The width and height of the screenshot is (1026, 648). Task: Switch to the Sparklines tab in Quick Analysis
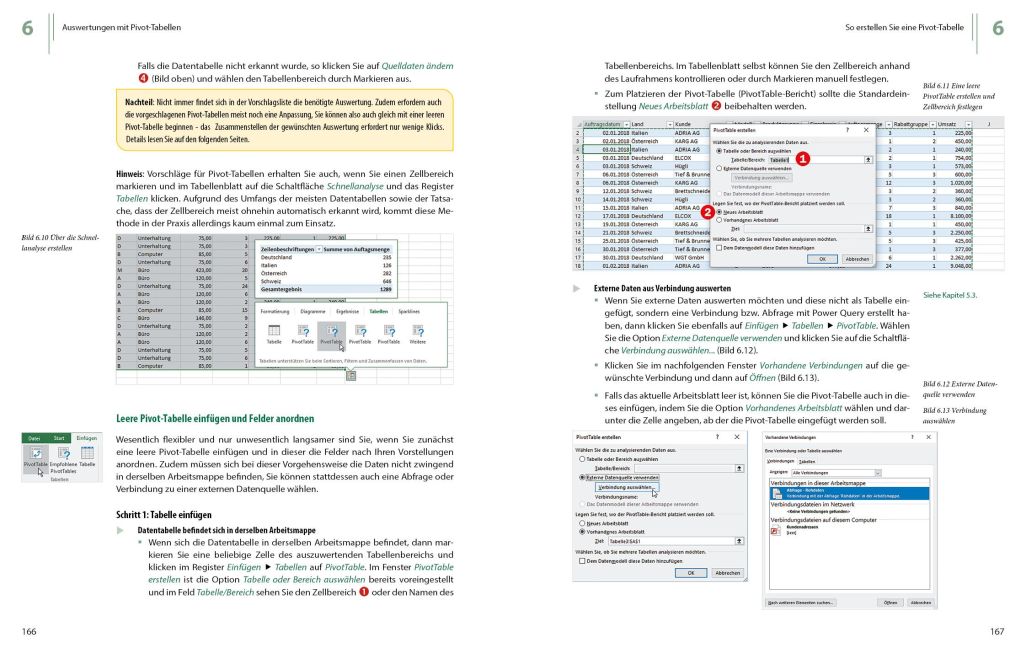(x=409, y=312)
